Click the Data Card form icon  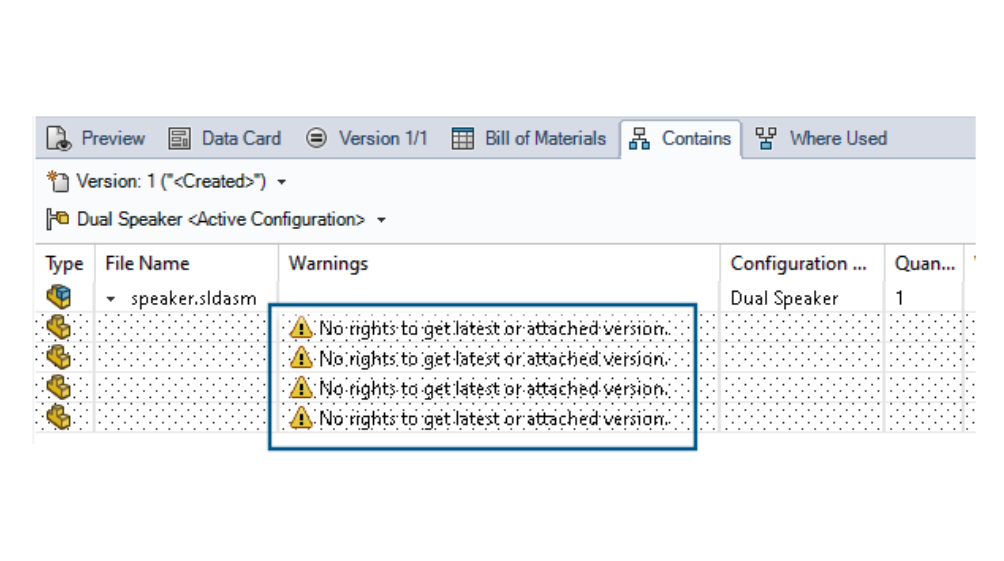click(179, 138)
